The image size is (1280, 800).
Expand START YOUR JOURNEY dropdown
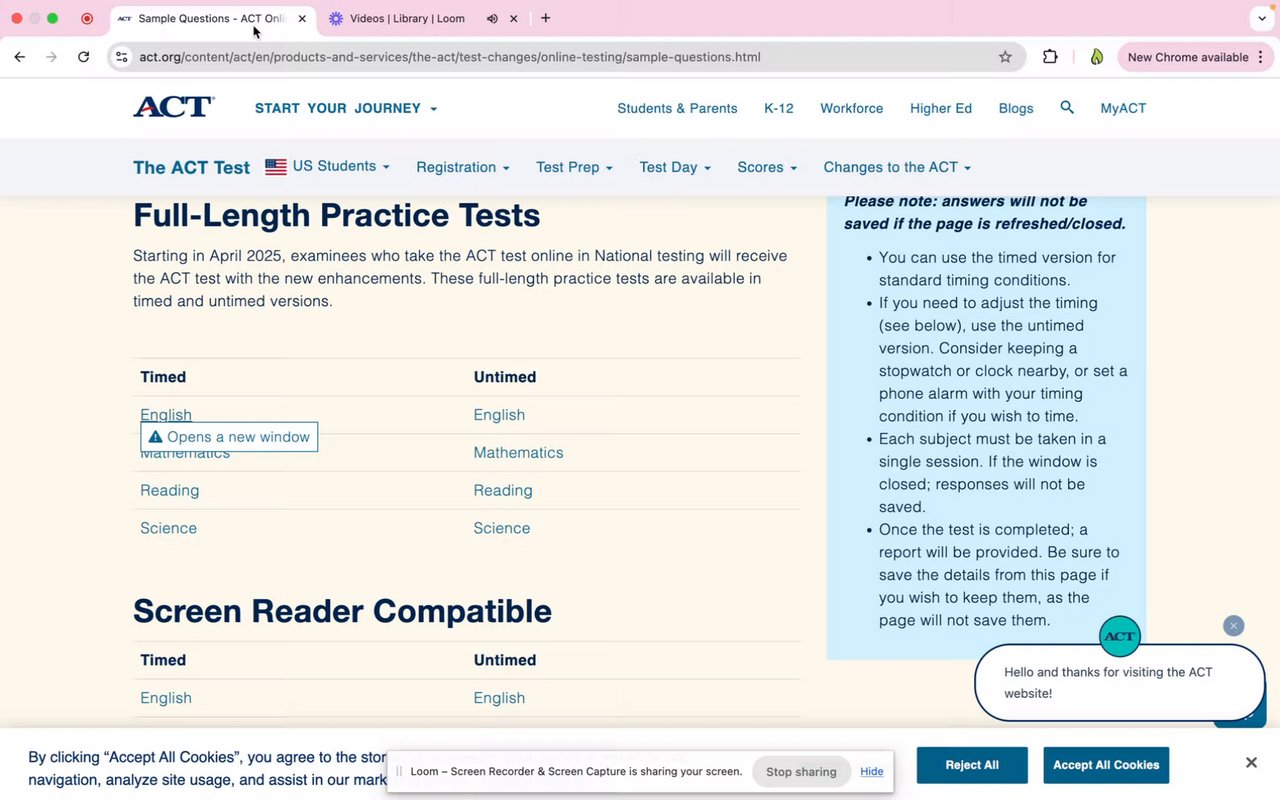coord(346,108)
